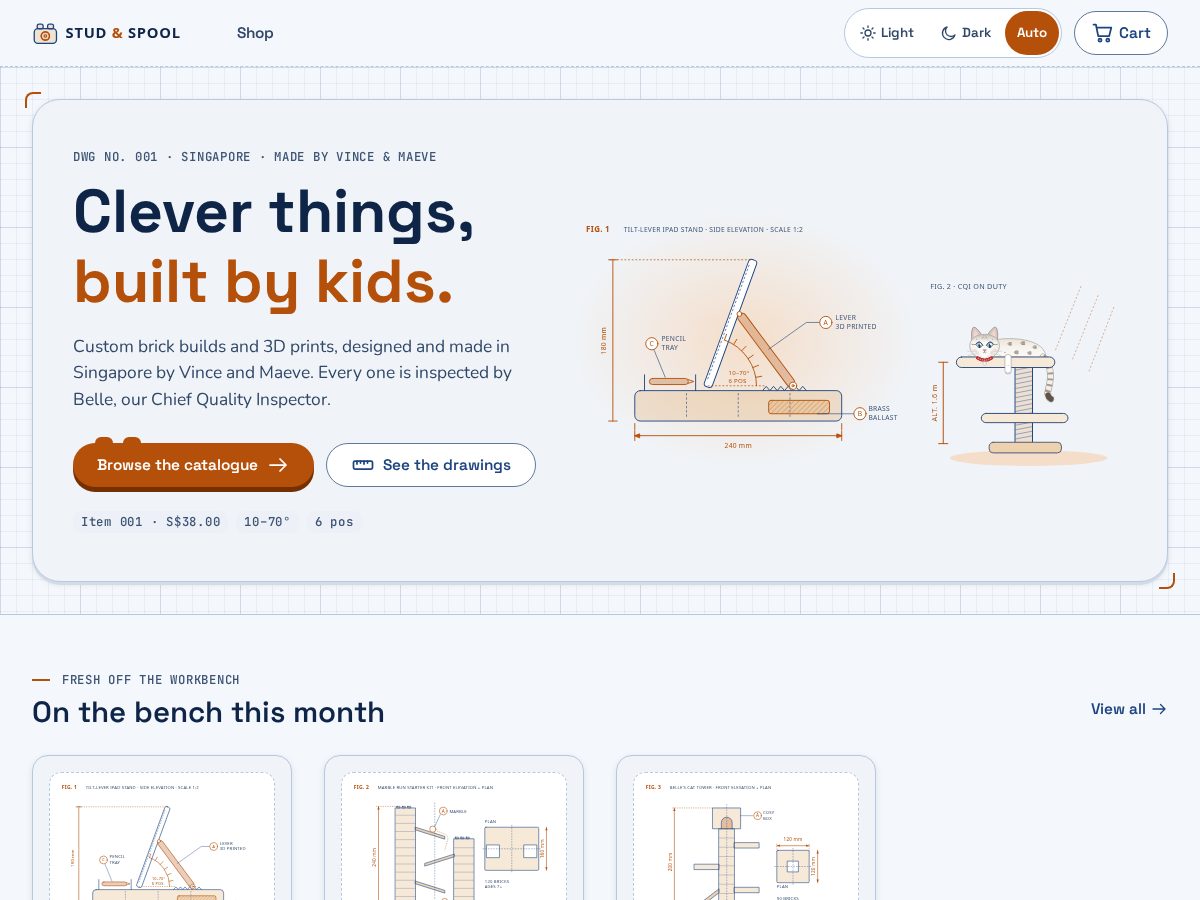1200x900 pixels.
Task: Click the arrow icon in Browse the catalogue
Action: point(278,465)
